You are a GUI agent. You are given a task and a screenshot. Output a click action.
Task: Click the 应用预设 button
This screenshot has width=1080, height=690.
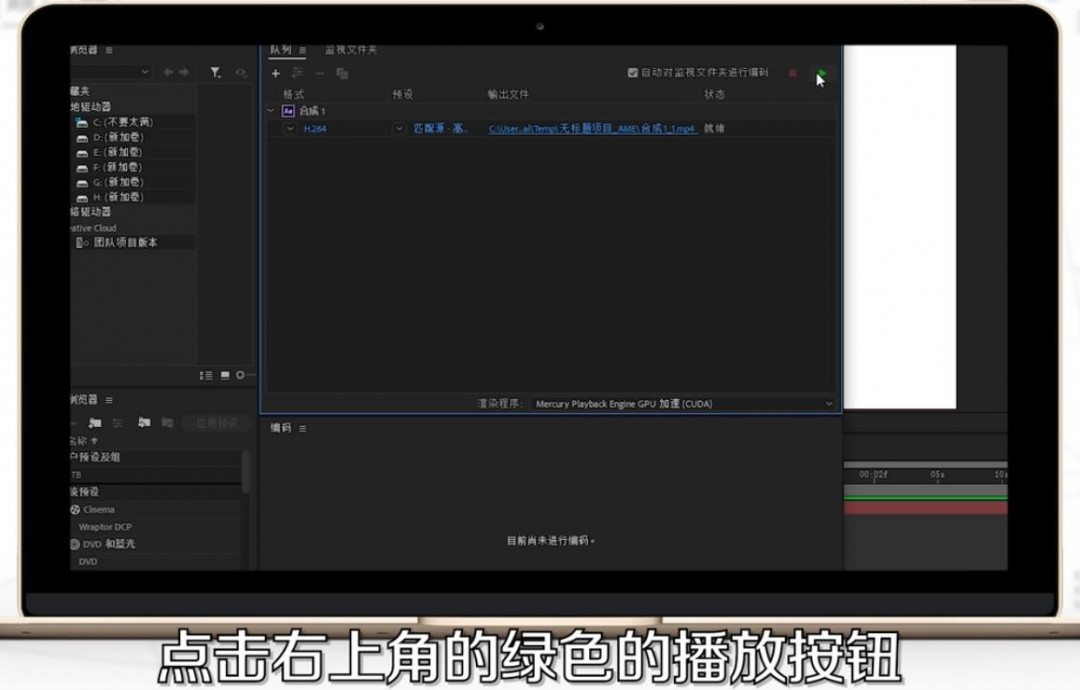215,423
